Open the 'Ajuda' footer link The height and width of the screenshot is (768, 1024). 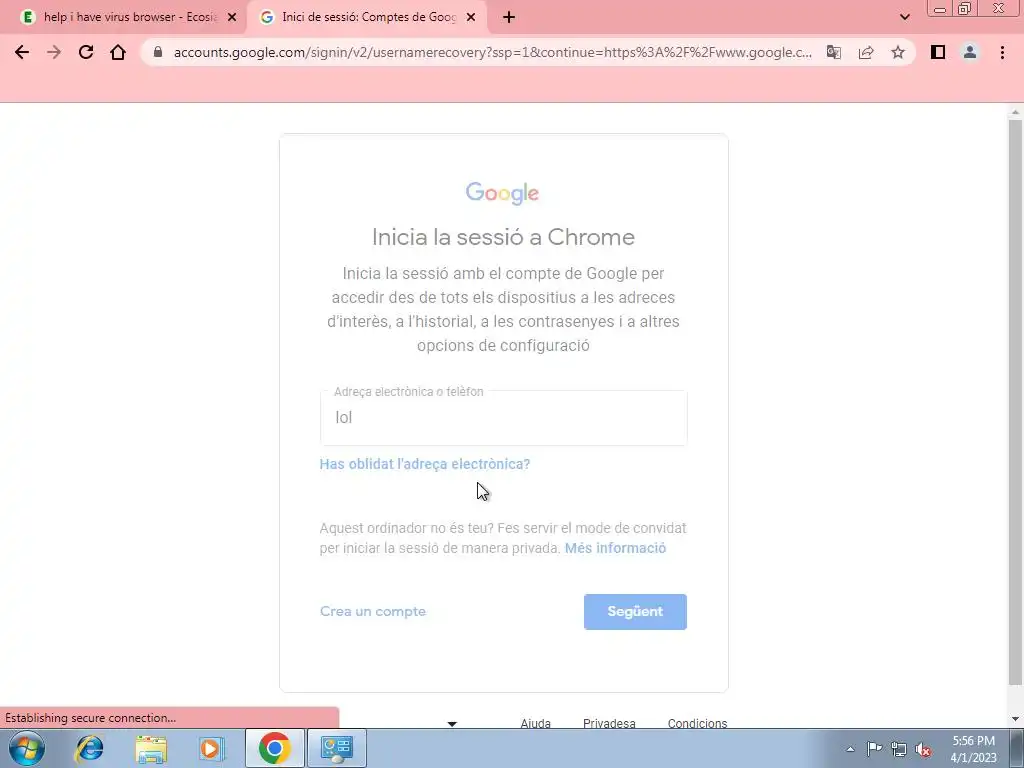point(536,723)
